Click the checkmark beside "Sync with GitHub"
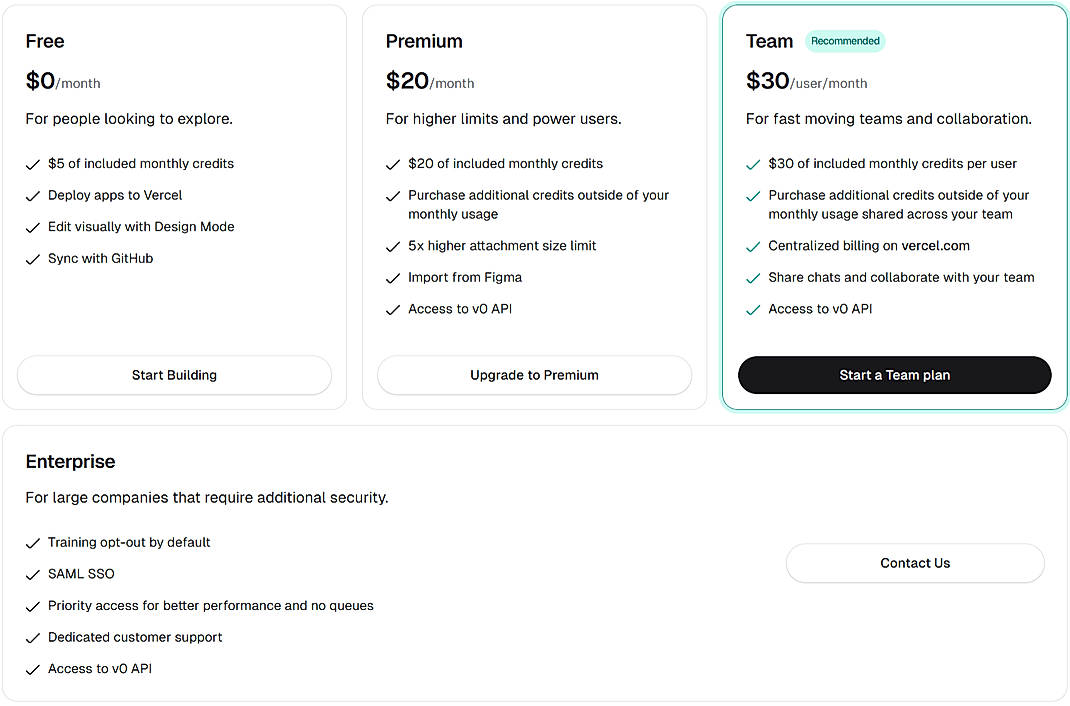1070x706 pixels. click(33, 258)
